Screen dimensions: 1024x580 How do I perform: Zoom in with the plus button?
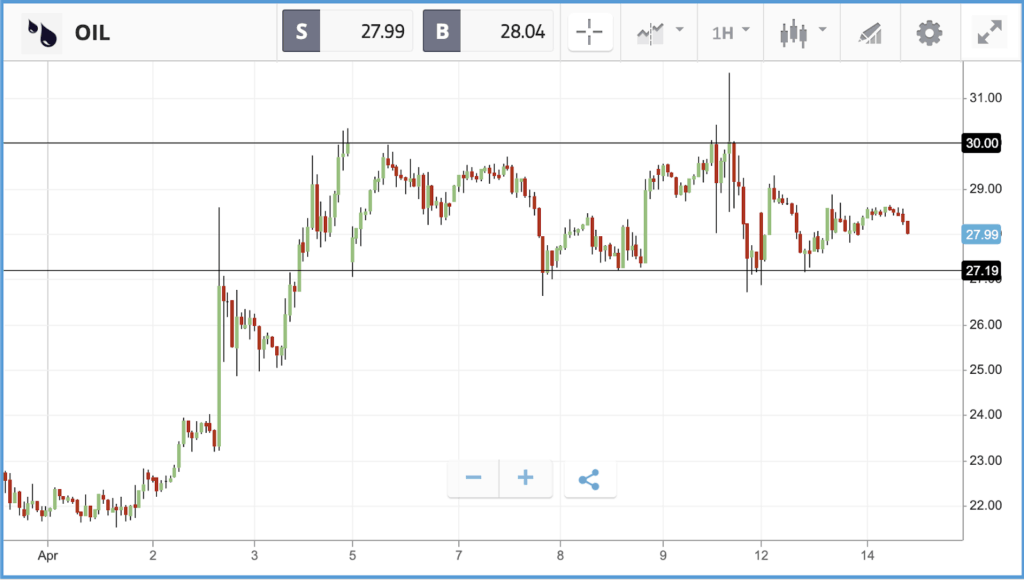point(526,479)
